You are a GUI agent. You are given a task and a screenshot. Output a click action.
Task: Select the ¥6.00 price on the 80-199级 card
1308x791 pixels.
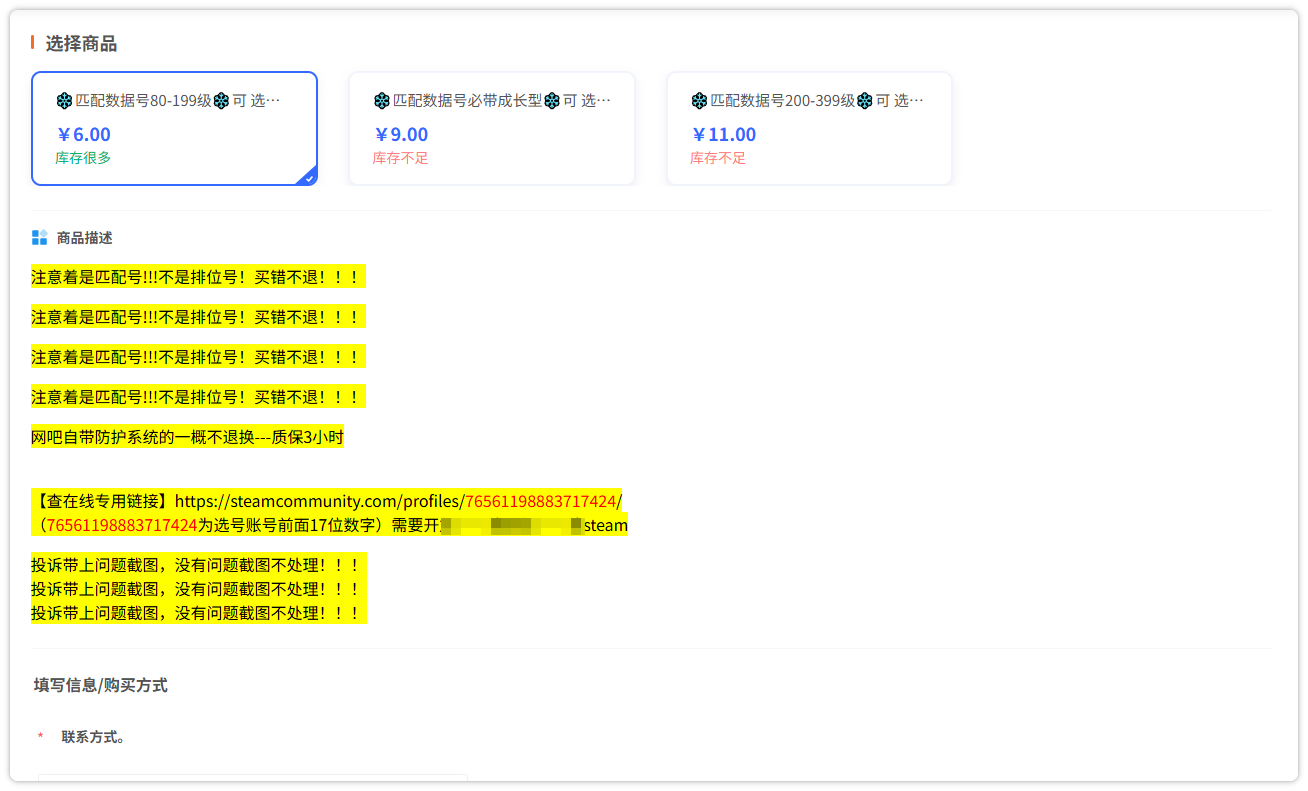tap(84, 135)
